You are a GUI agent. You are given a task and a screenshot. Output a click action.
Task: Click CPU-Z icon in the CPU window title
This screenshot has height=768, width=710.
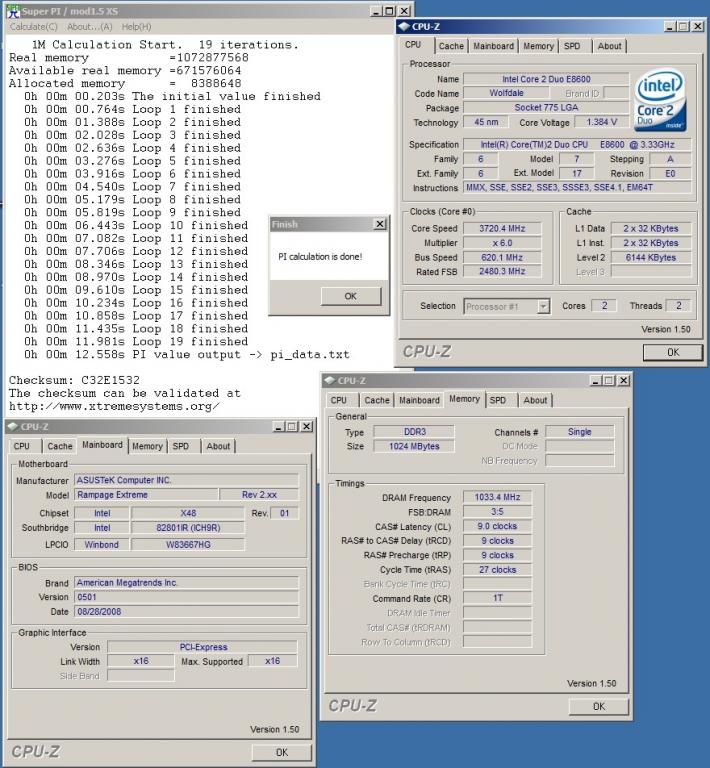coord(404,26)
